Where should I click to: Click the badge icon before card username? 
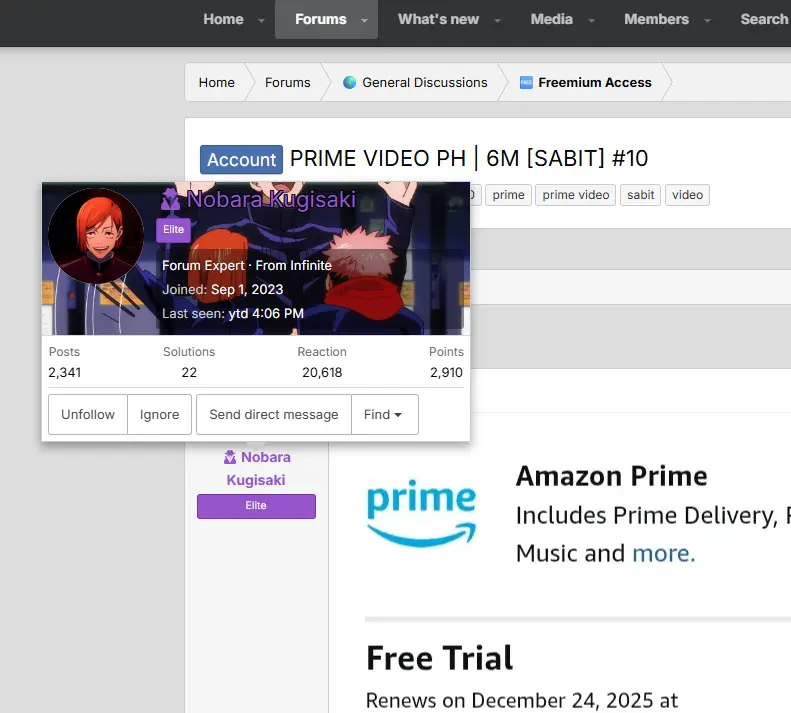tap(171, 200)
